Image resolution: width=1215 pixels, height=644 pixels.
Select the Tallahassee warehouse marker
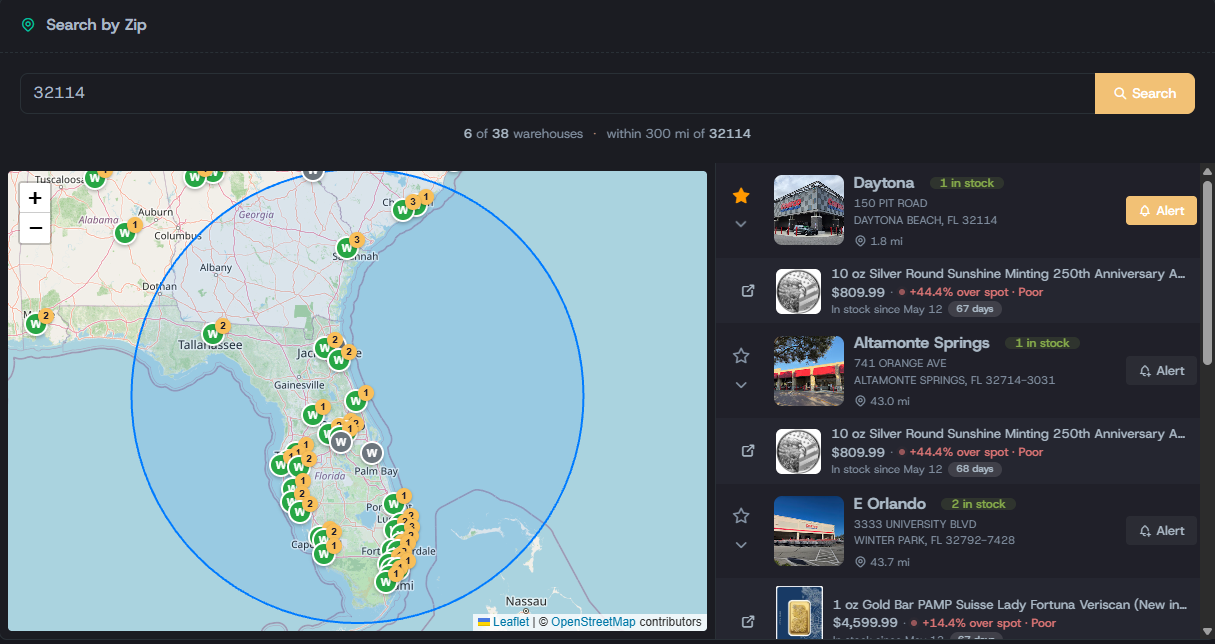coord(213,333)
